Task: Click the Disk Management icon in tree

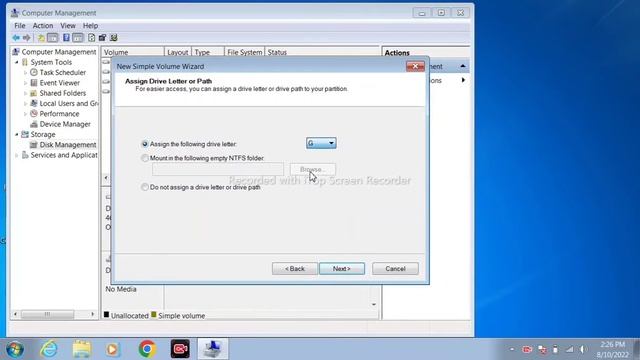Action: [x=34, y=144]
